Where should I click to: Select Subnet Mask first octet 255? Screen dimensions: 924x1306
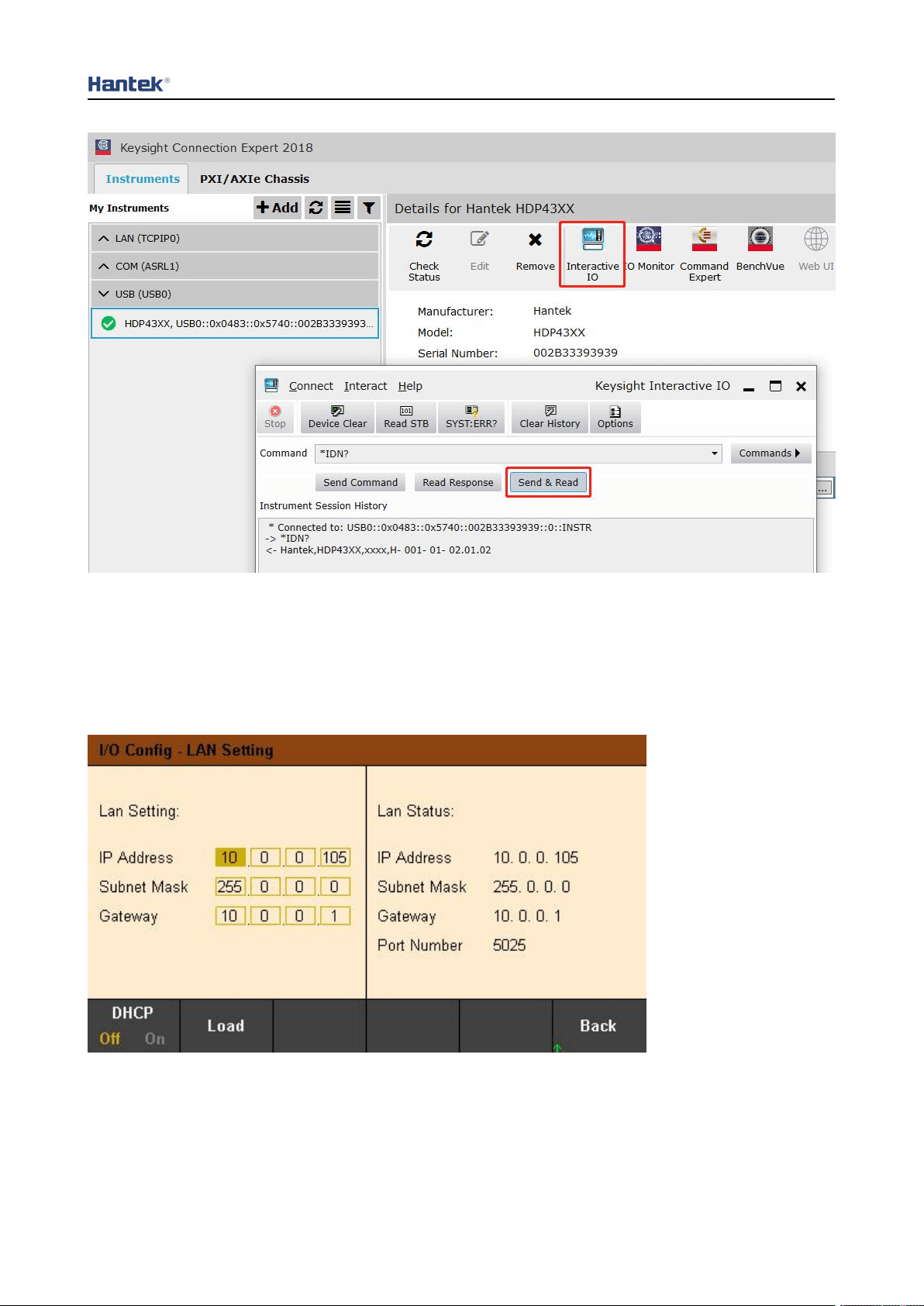point(230,887)
